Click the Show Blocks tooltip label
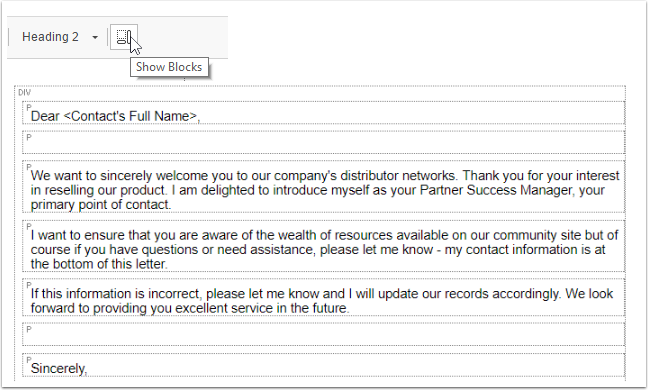This screenshot has width=648, height=390. [x=169, y=67]
